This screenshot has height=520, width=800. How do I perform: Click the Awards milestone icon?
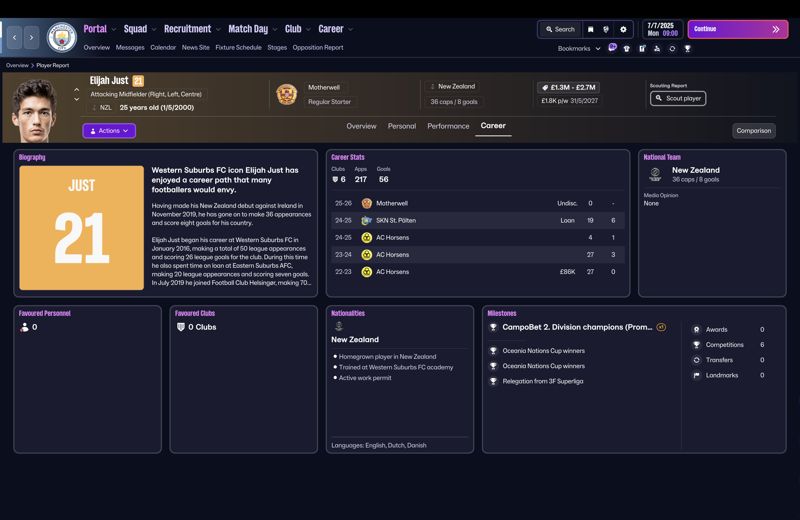(x=696, y=330)
